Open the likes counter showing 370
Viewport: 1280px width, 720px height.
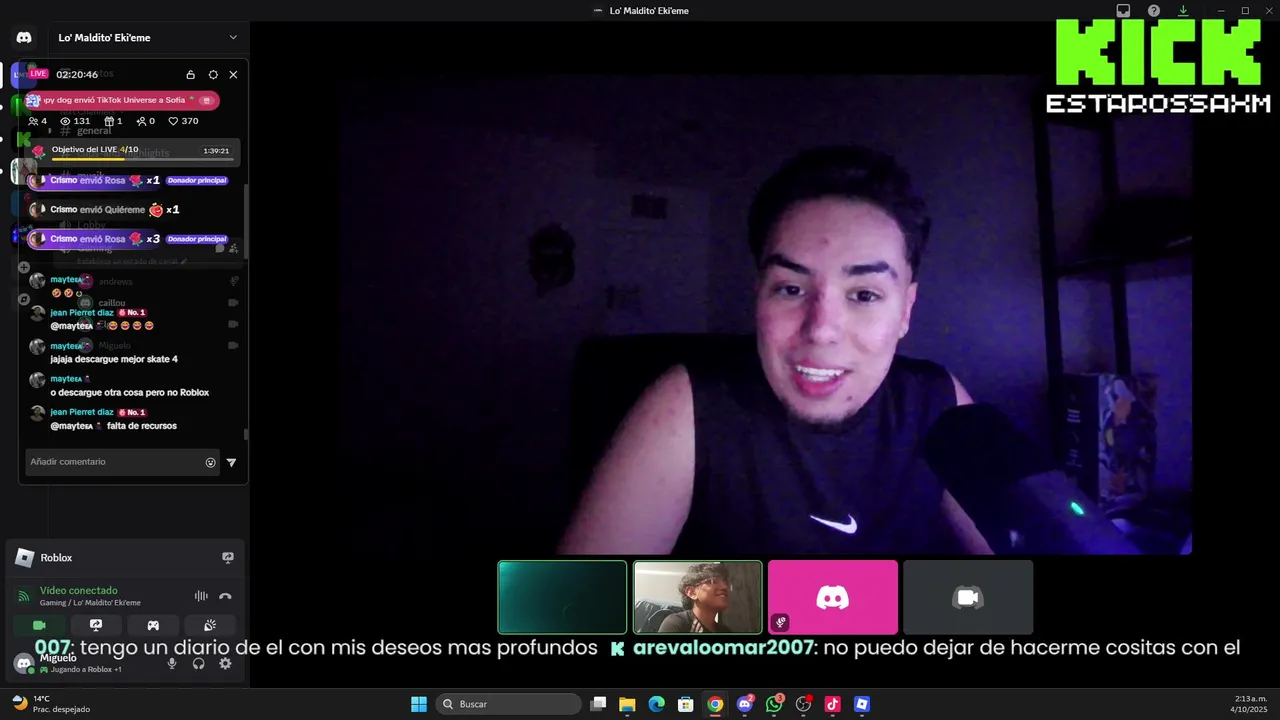pyautogui.click(x=183, y=121)
